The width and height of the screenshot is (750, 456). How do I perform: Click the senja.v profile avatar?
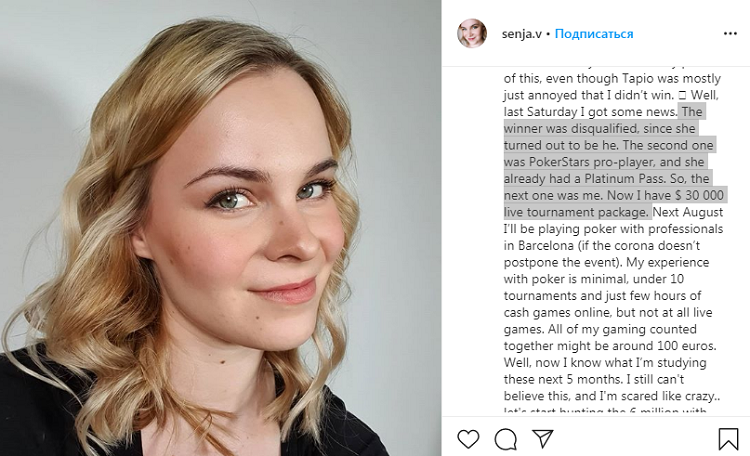click(472, 33)
